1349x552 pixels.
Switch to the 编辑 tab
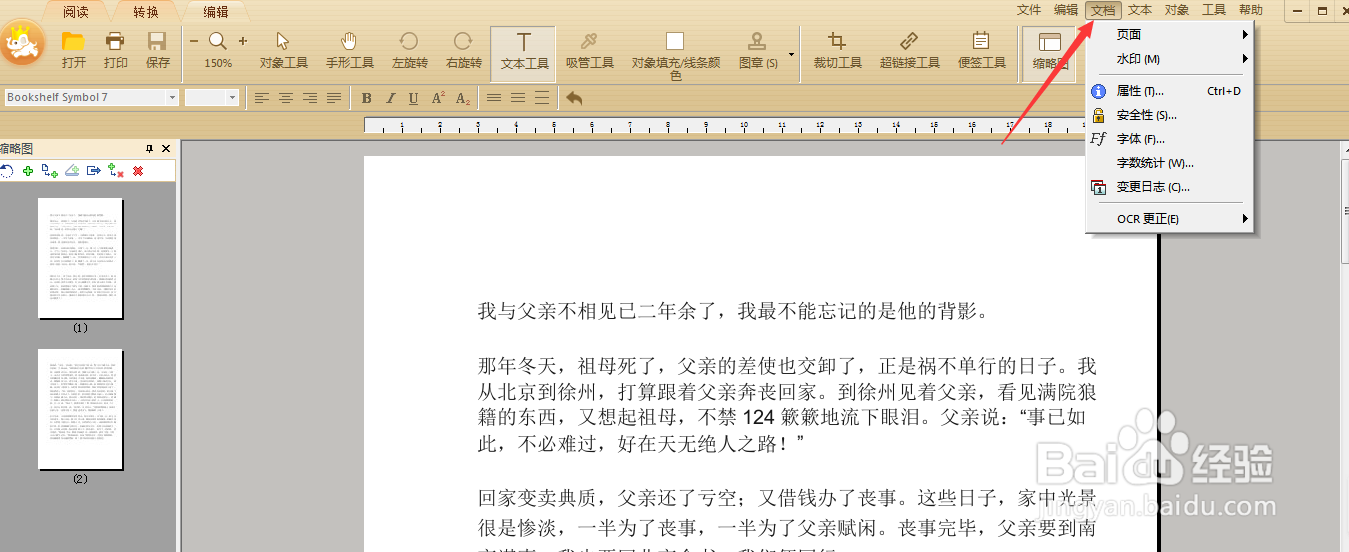point(216,12)
